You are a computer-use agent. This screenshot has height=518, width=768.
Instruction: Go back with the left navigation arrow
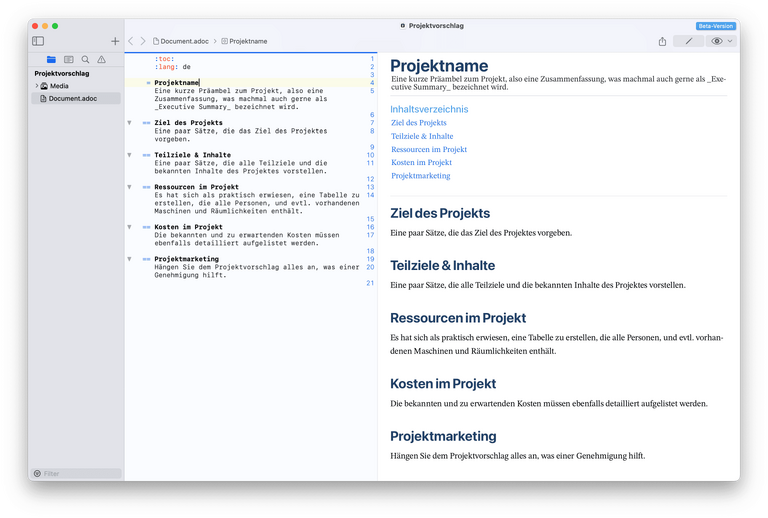pyautogui.click(x=131, y=41)
